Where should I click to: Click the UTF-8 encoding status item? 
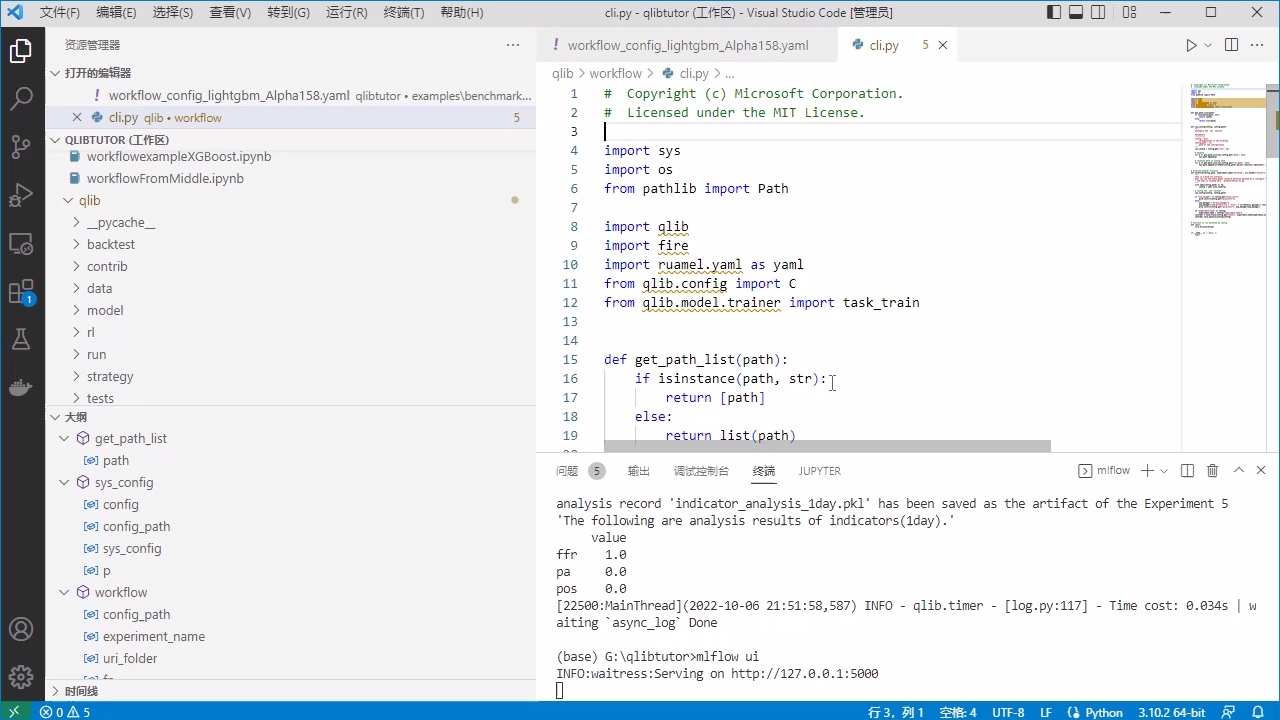(1007, 712)
